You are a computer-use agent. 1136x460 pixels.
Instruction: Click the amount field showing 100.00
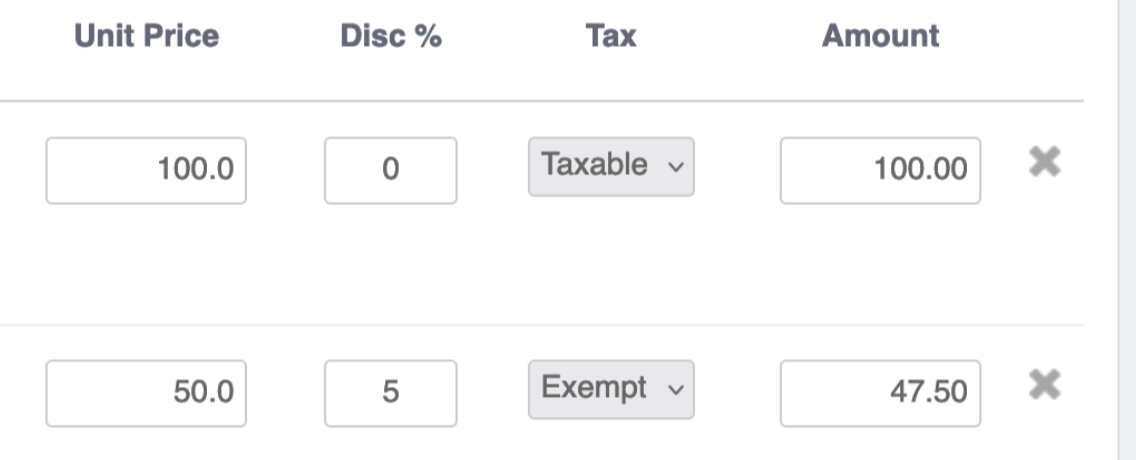[880, 171]
